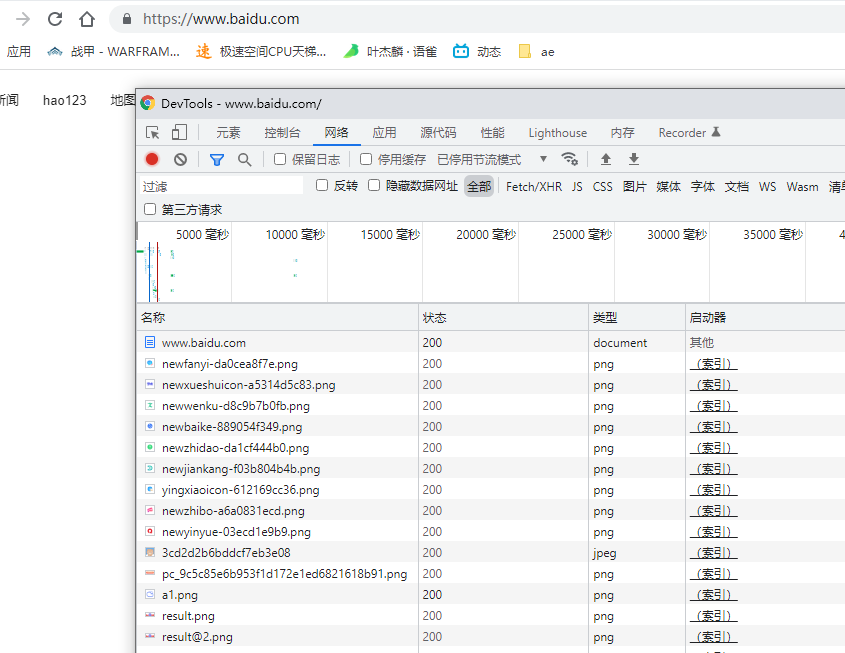845x653 pixels.
Task: Click the Recorder flask icon
Action: [x=716, y=132]
